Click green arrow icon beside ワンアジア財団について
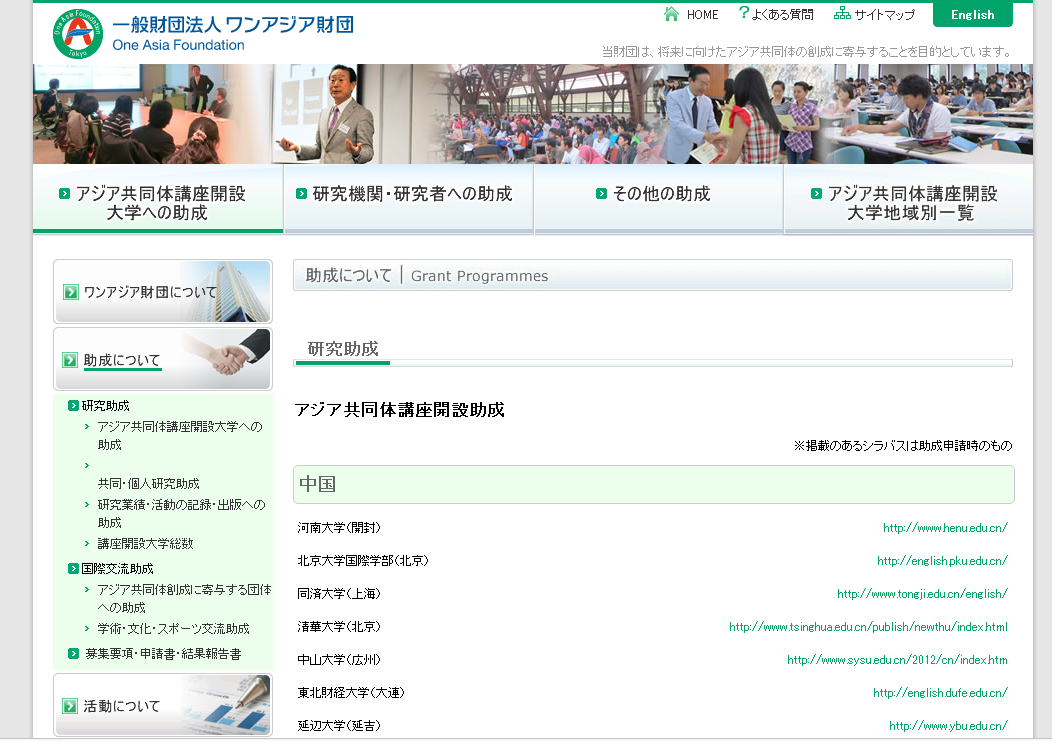Image resolution: width=1052 pixels, height=741 pixels. click(70, 292)
